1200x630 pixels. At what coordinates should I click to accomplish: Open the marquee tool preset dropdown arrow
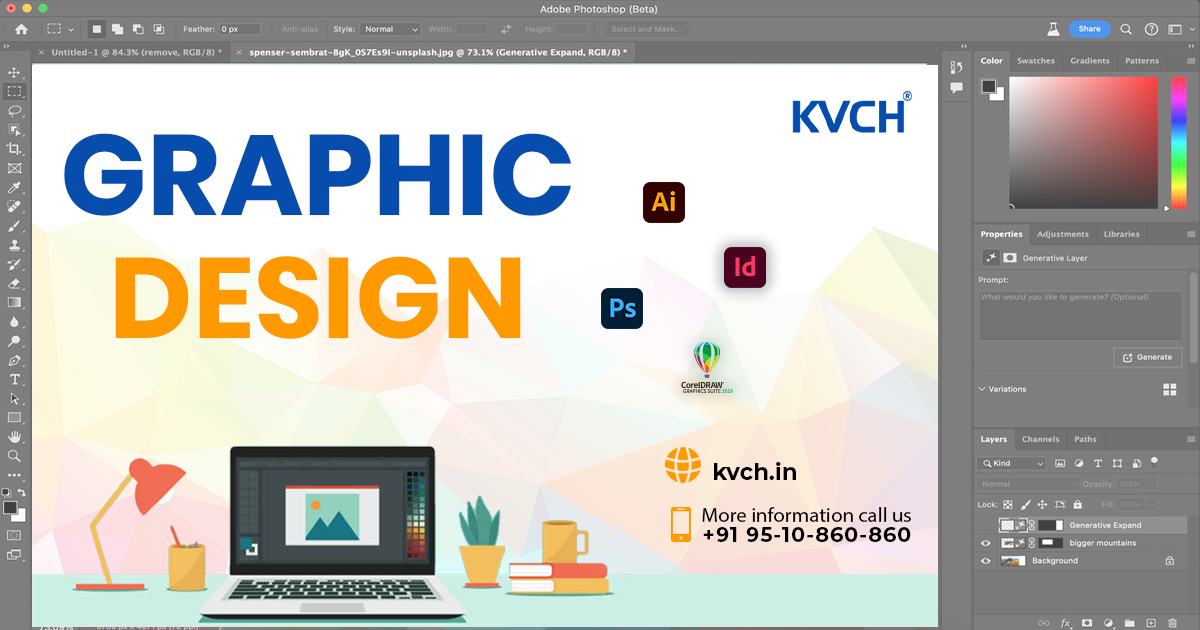pyautogui.click(x=73, y=29)
